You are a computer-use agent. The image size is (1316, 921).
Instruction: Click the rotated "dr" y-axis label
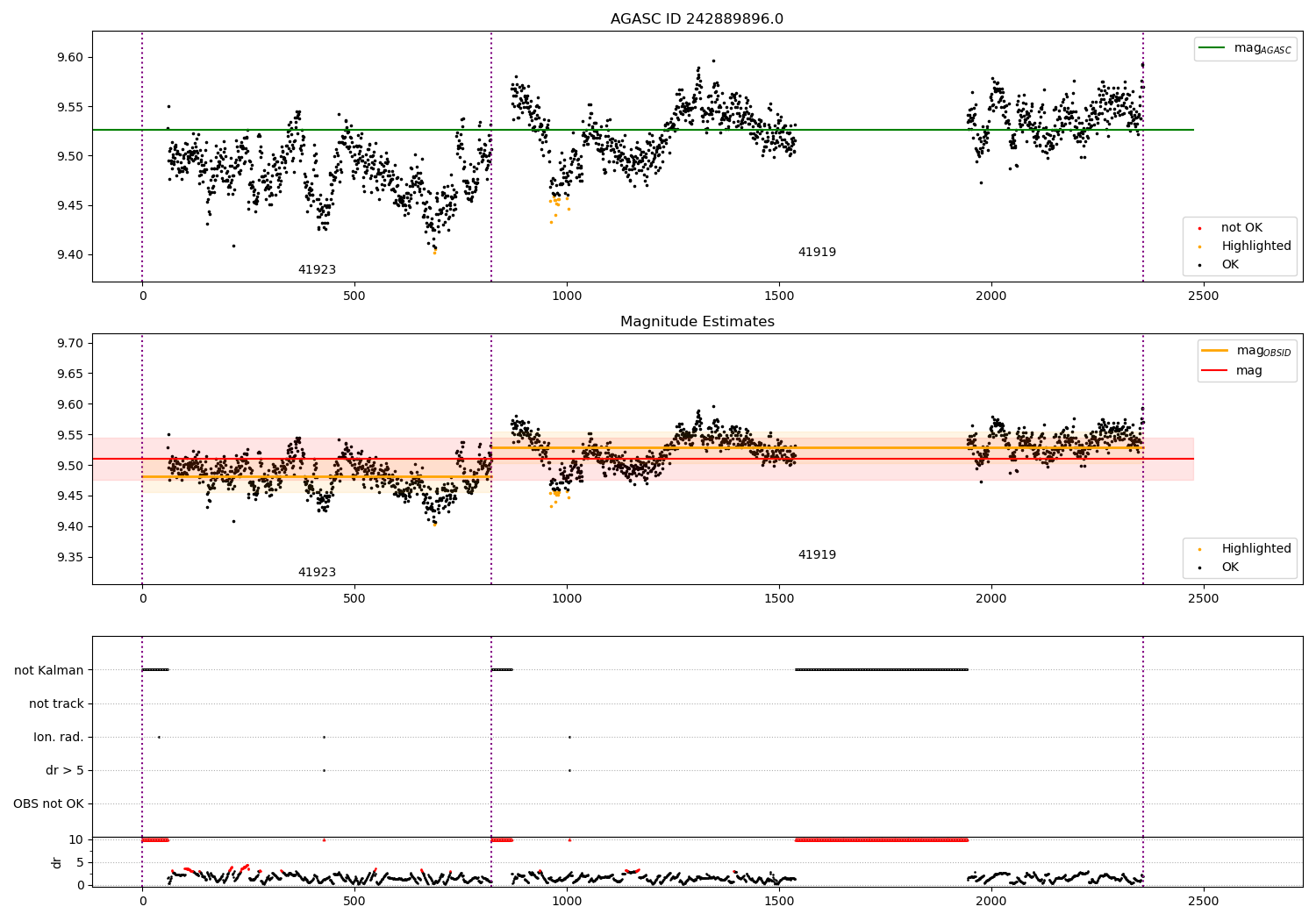(x=57, y=862)
